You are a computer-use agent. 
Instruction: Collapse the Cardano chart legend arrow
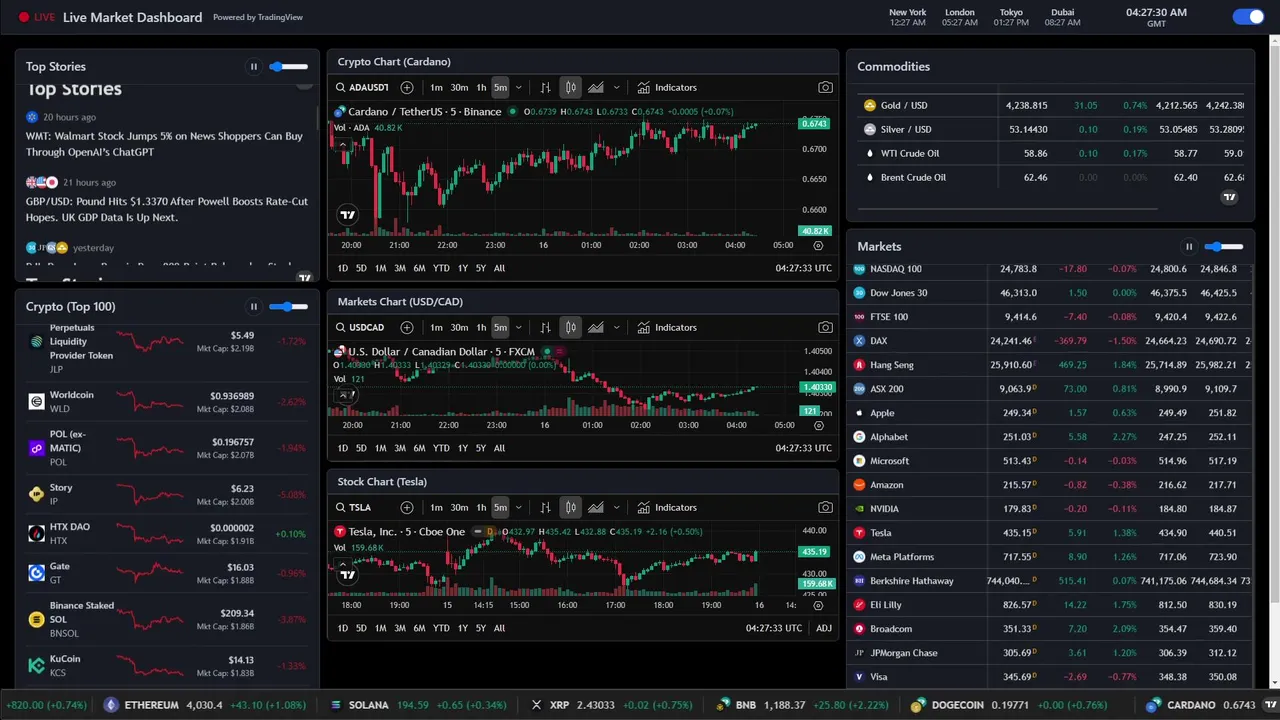(344, 145)
